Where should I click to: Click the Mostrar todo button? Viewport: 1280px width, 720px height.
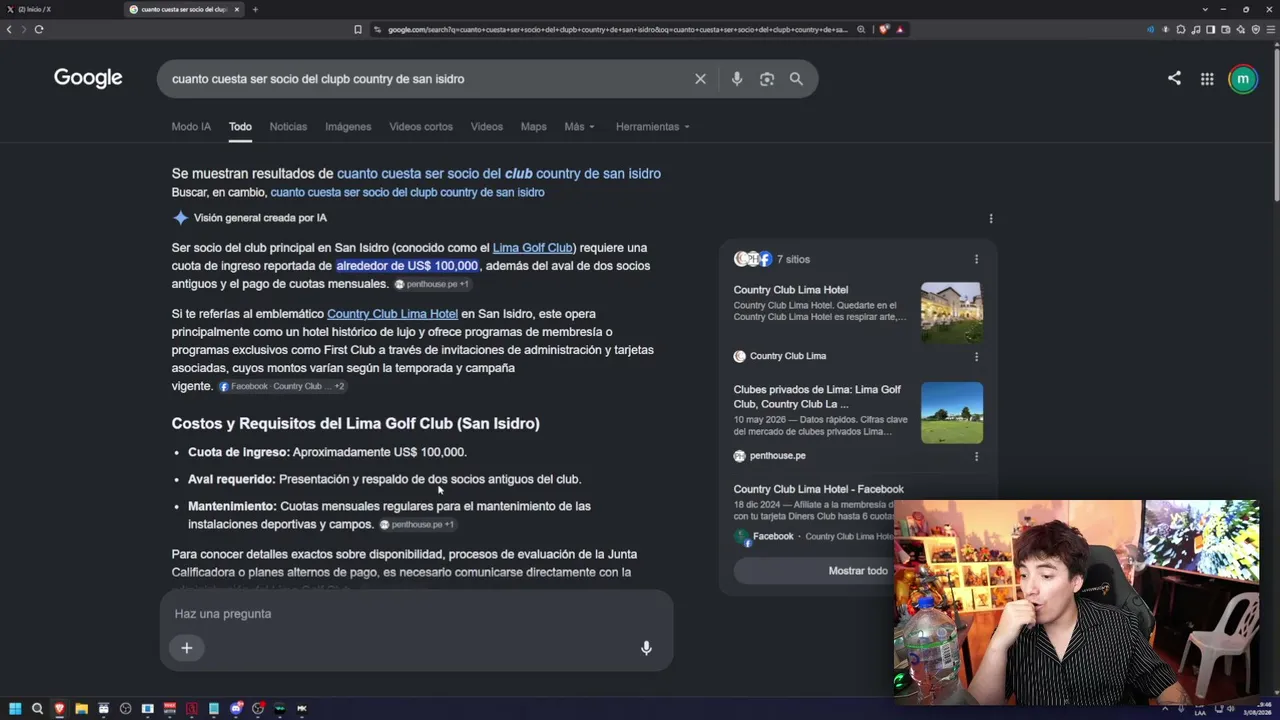tap(858, 571)
